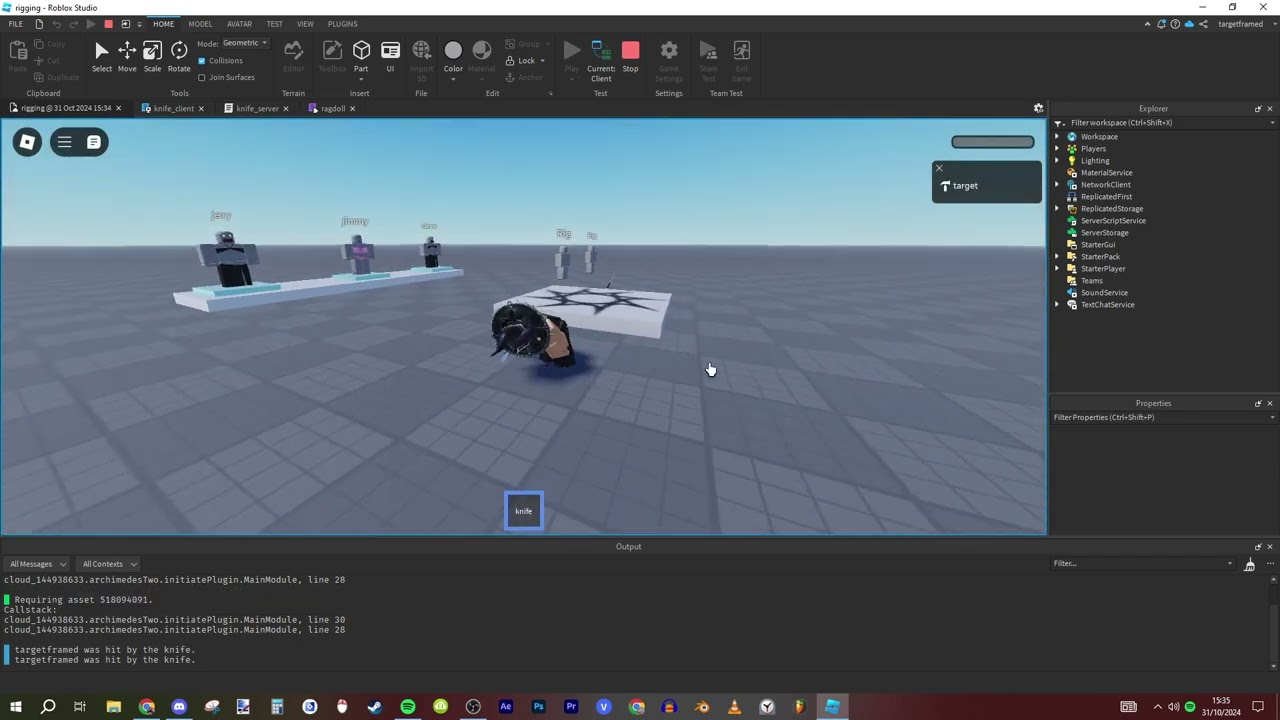The height and width of the screenshot is (720, 1280).
Task: Close the target panel with X
Action: [x=939, y=168]
